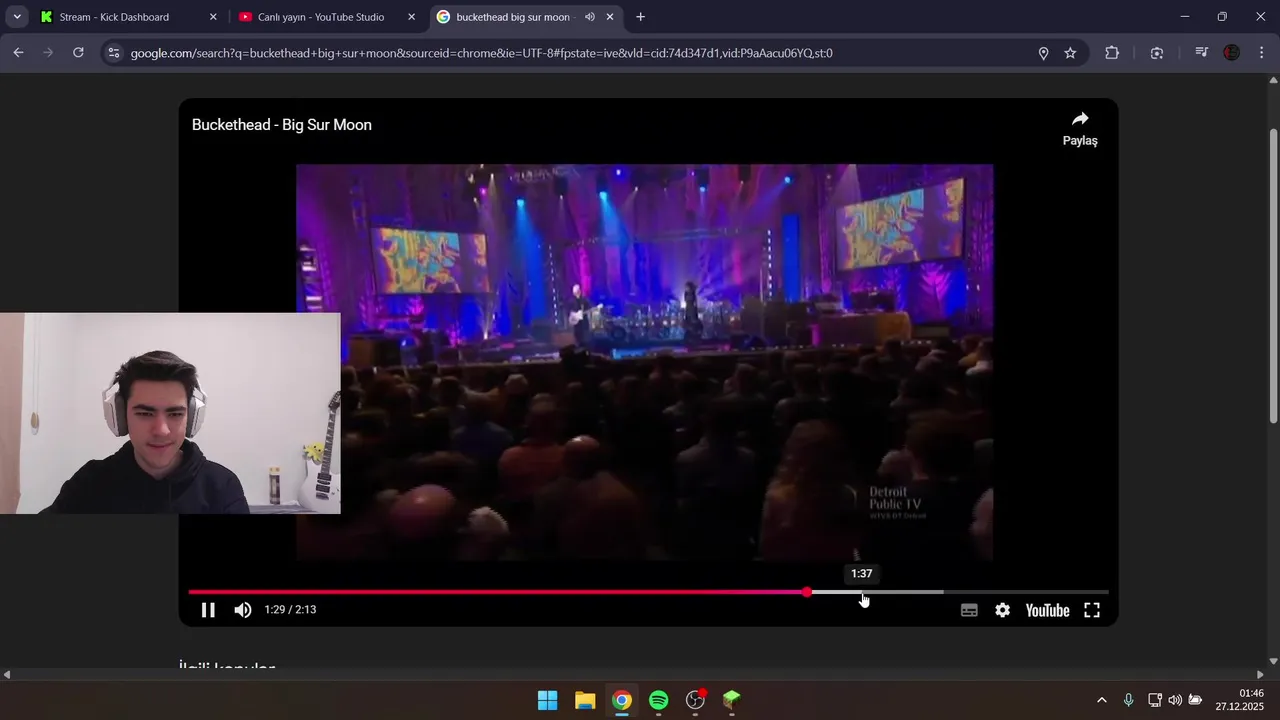Close the buckethead big sur moon tab
The image size is (1280, 720).
610,17
